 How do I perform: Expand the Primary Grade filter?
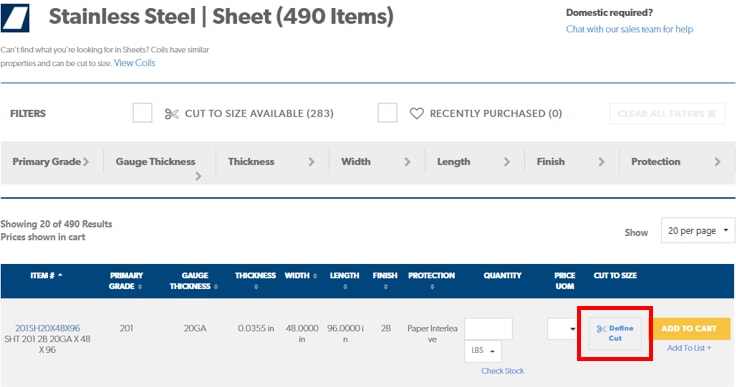52,162
